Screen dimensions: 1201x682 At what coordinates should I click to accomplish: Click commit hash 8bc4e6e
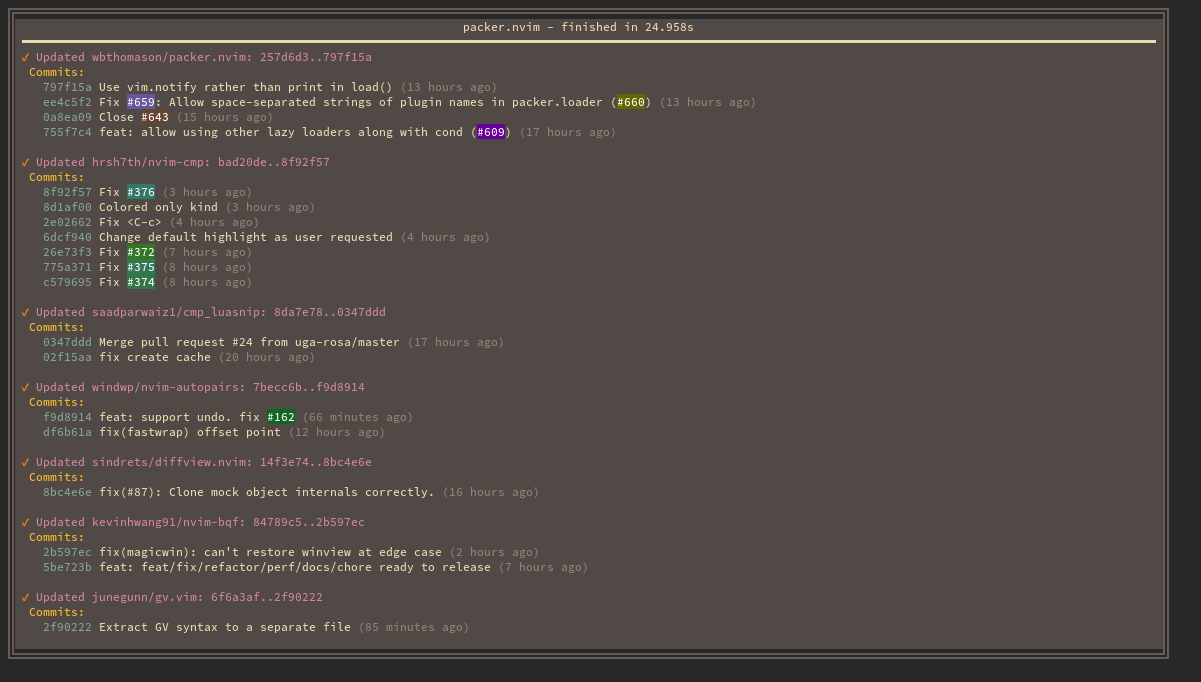pos(67,492)
